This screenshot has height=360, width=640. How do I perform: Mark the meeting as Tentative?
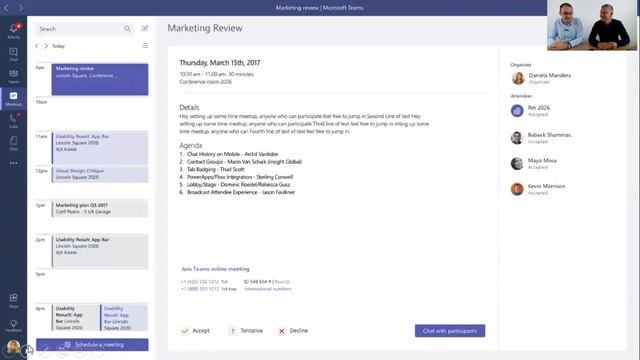[246, 331]
